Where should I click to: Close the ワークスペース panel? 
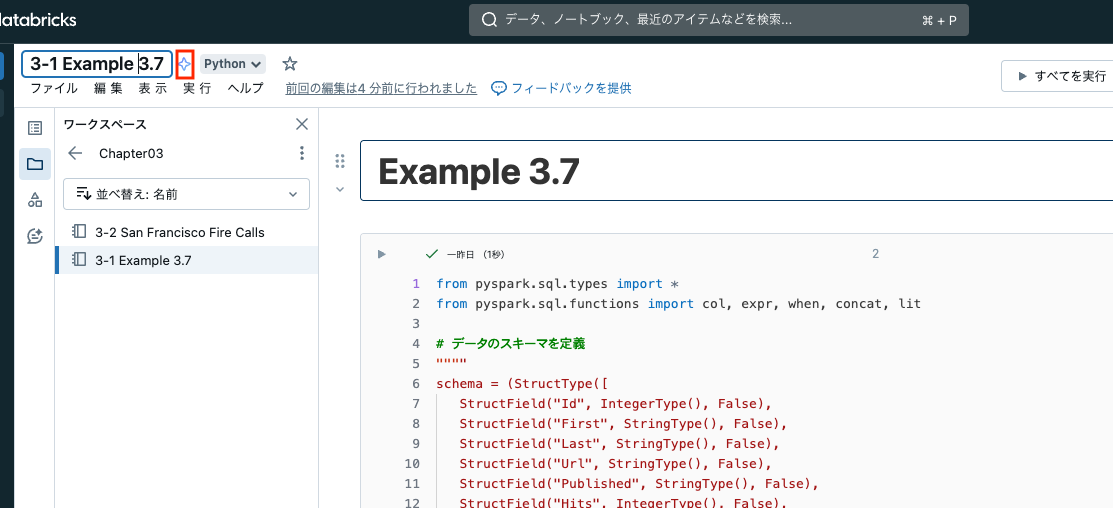click(x=302, y=125)
